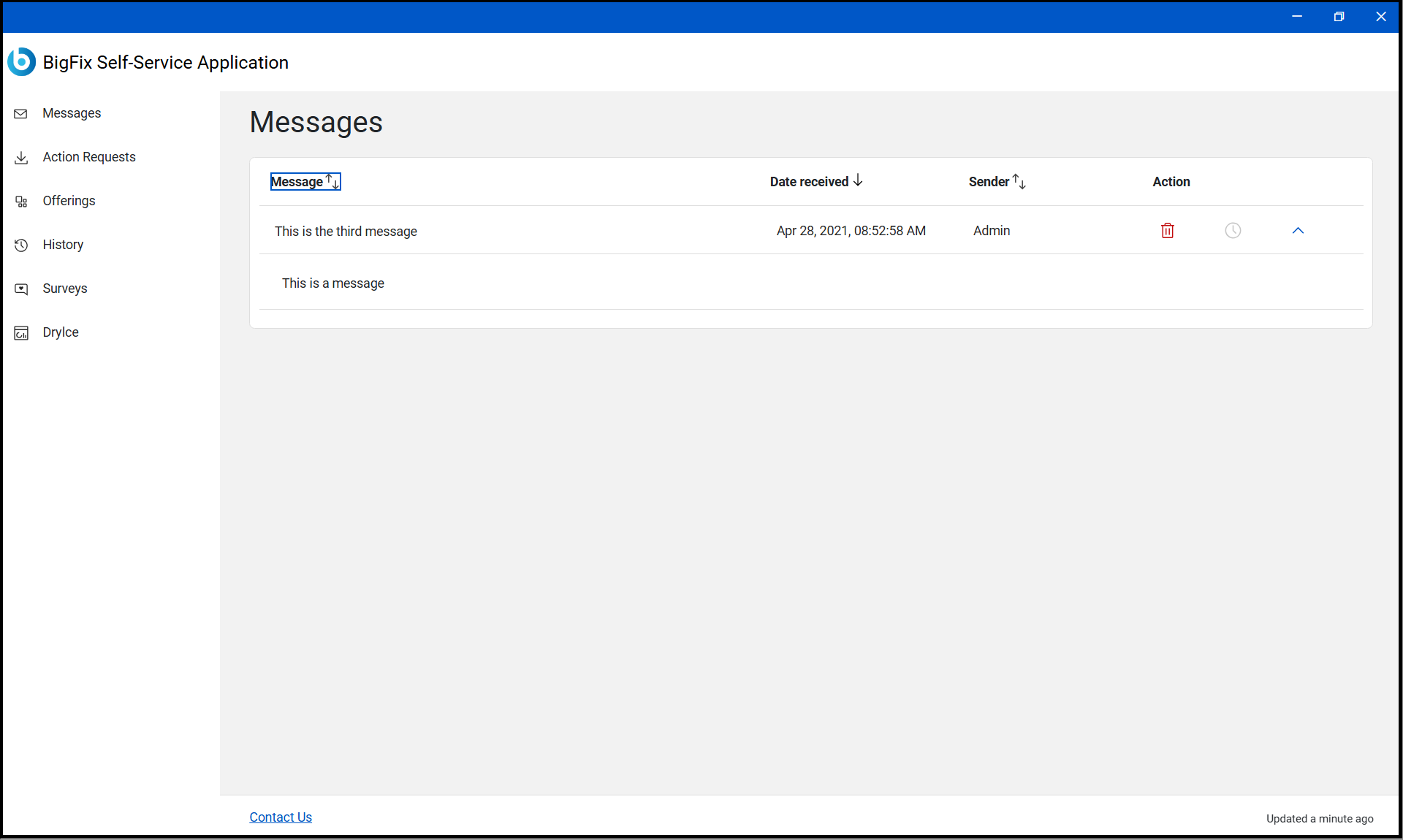Click the BigFix logo icon
1403x840 pixels.
tap(21, 62)
